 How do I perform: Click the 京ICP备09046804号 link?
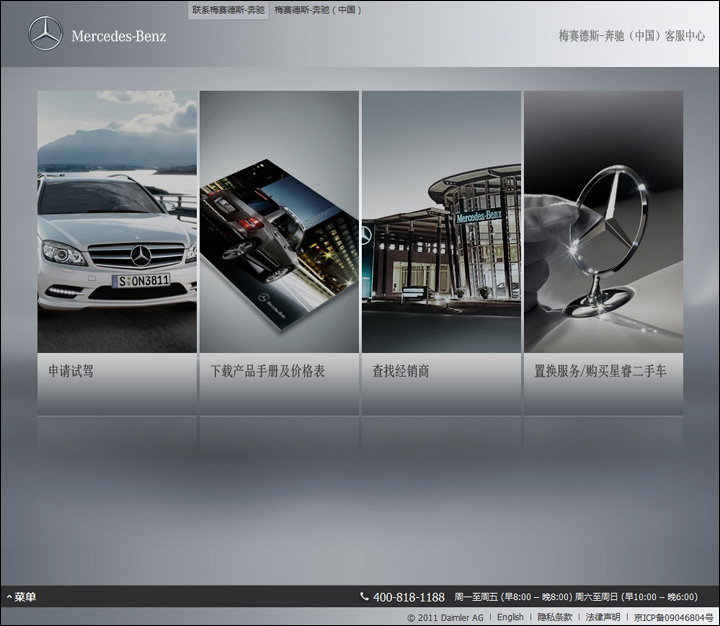674,618
